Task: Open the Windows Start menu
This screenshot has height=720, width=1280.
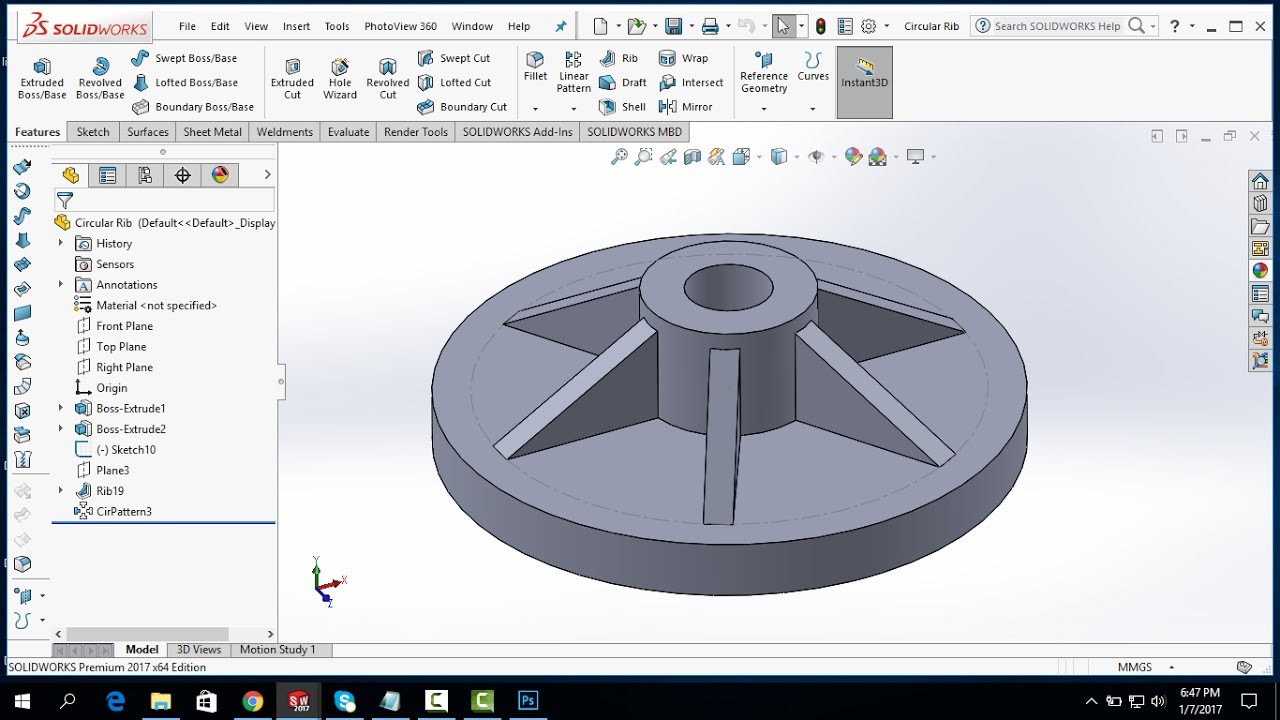Action: pyautogui.click(x=22, y=701)
